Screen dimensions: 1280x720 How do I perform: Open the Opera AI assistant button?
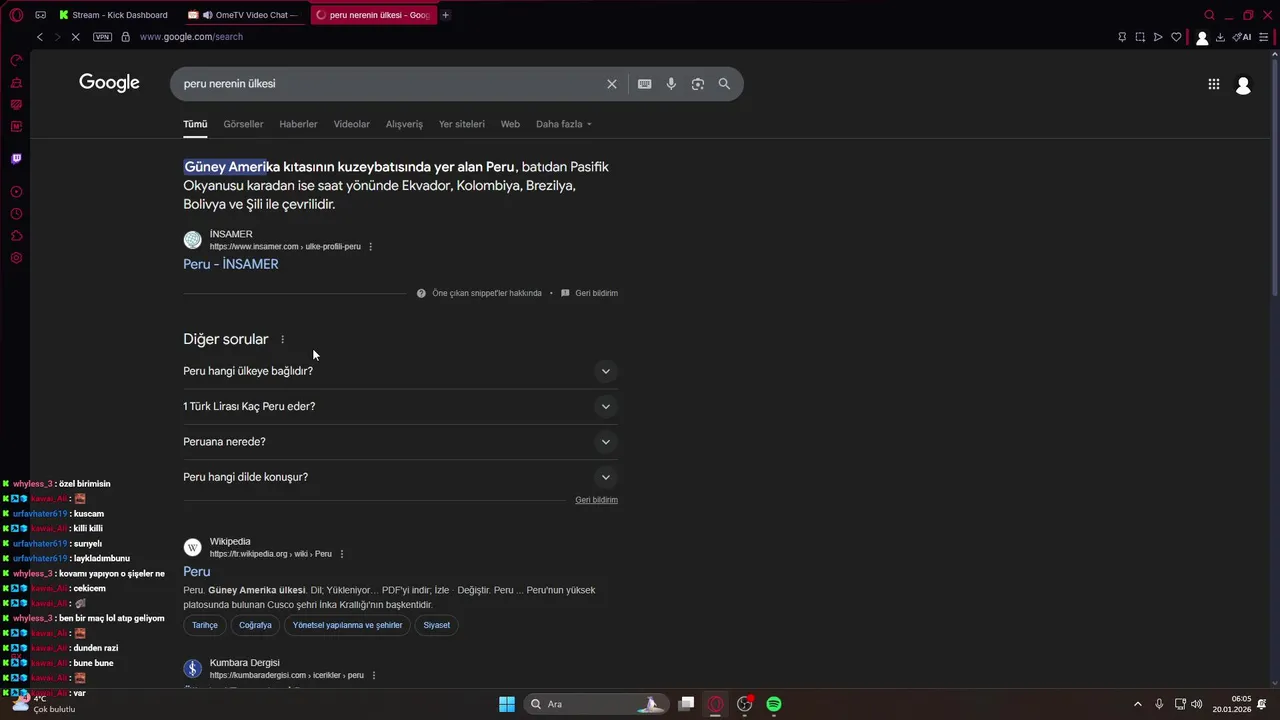[x=1243, y=37]
